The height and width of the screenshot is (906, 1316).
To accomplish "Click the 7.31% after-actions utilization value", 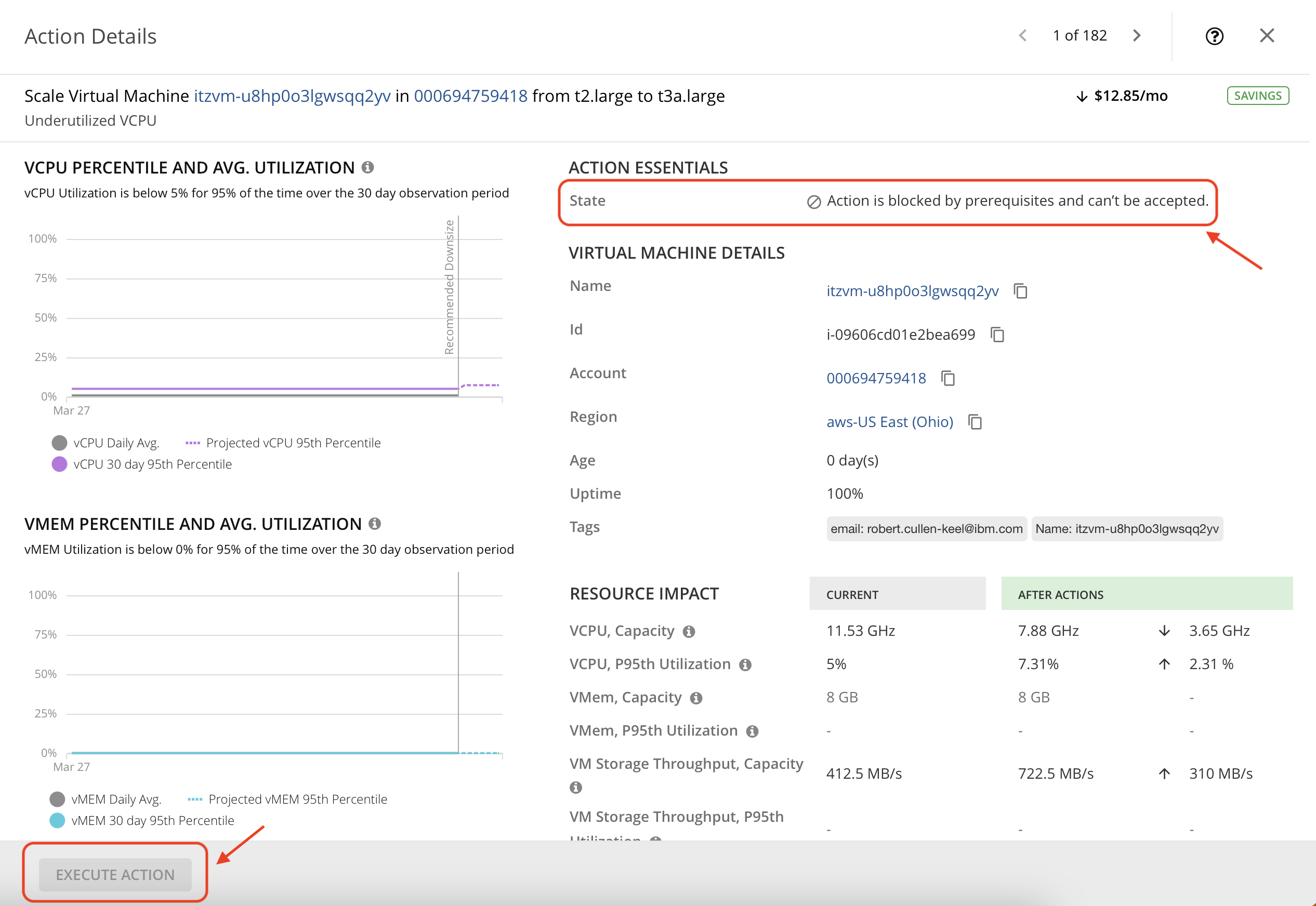I will coord(1038,664).
